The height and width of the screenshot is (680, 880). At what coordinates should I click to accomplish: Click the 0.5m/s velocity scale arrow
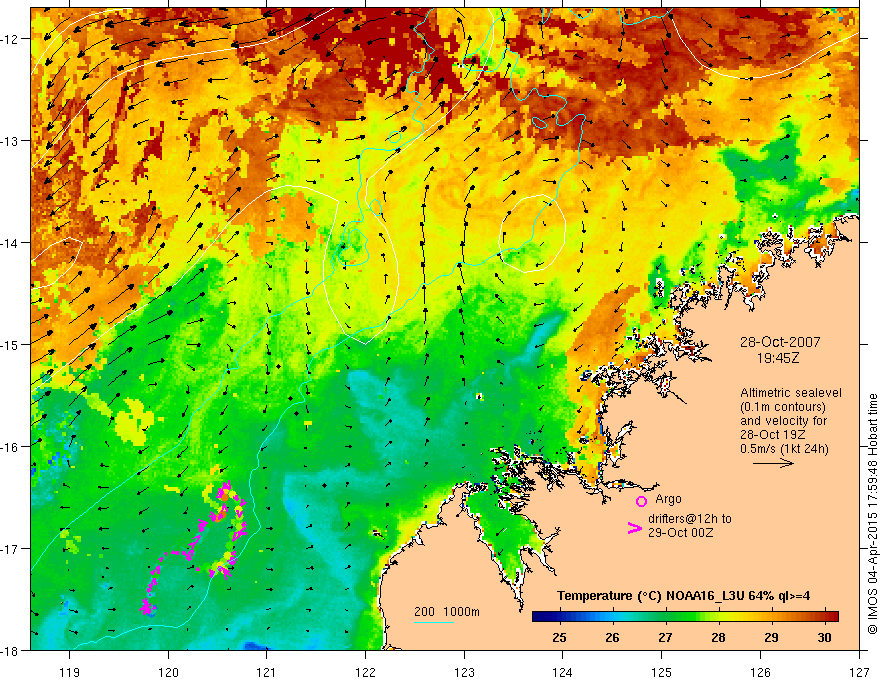tap(773, 463)
